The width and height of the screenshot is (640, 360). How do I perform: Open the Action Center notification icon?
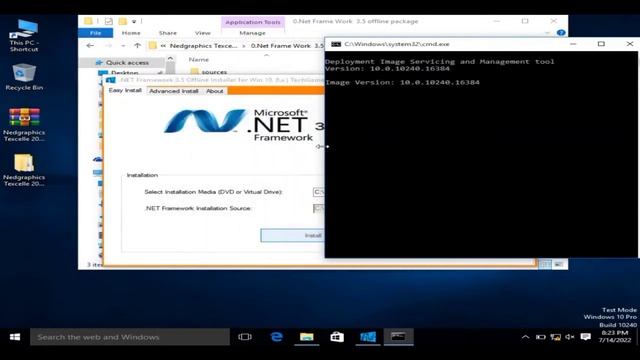click(x=586, y=337)
